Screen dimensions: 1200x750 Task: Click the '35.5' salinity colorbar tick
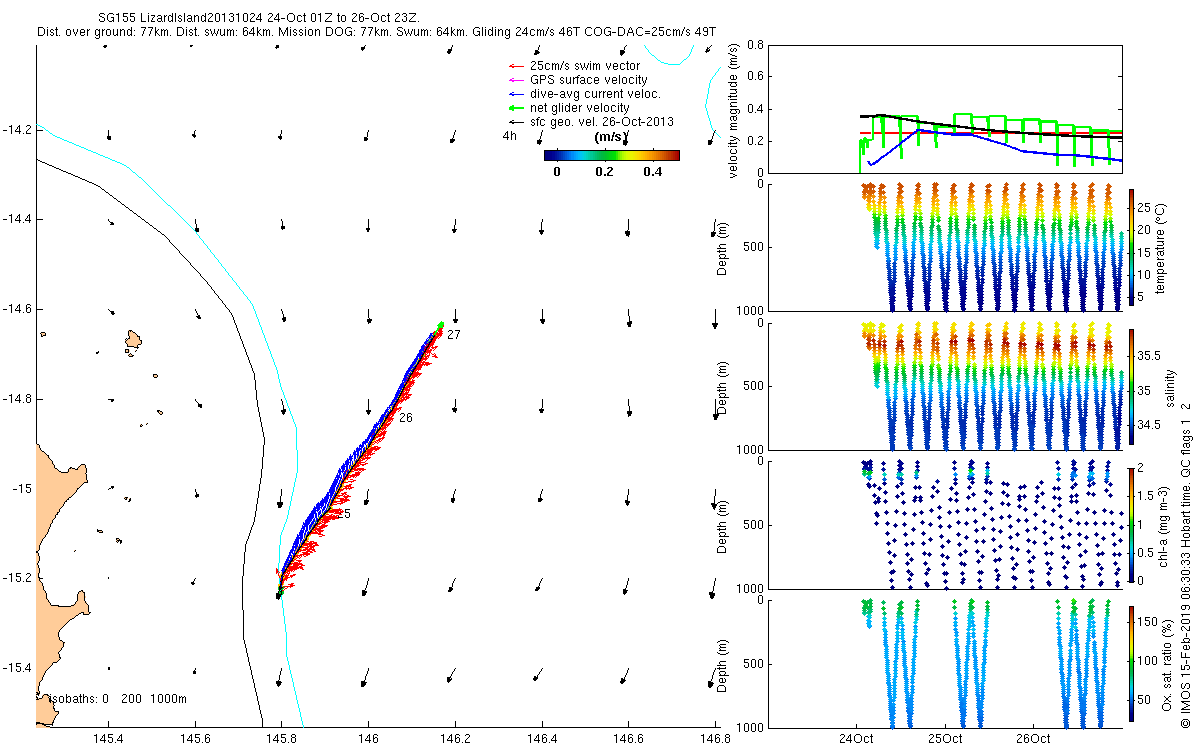coord(1150,355)
